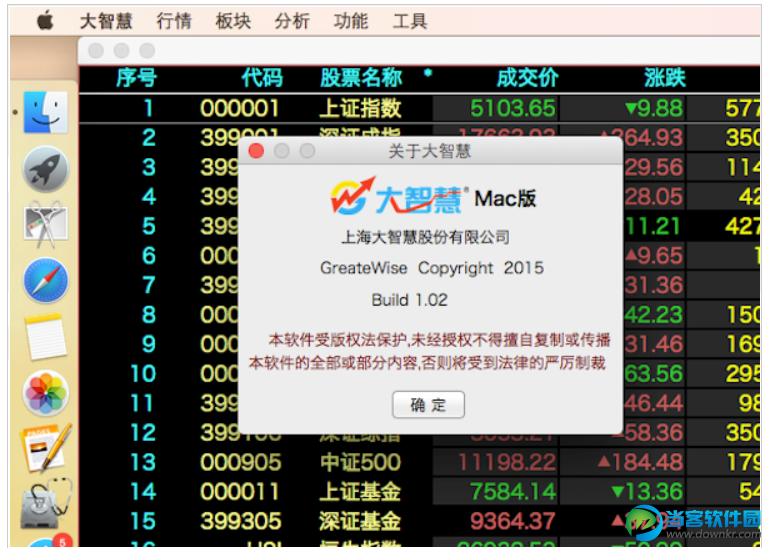Click the change value 11.21
This screenshot has height=548, width=762.
(x=653, y=226)
